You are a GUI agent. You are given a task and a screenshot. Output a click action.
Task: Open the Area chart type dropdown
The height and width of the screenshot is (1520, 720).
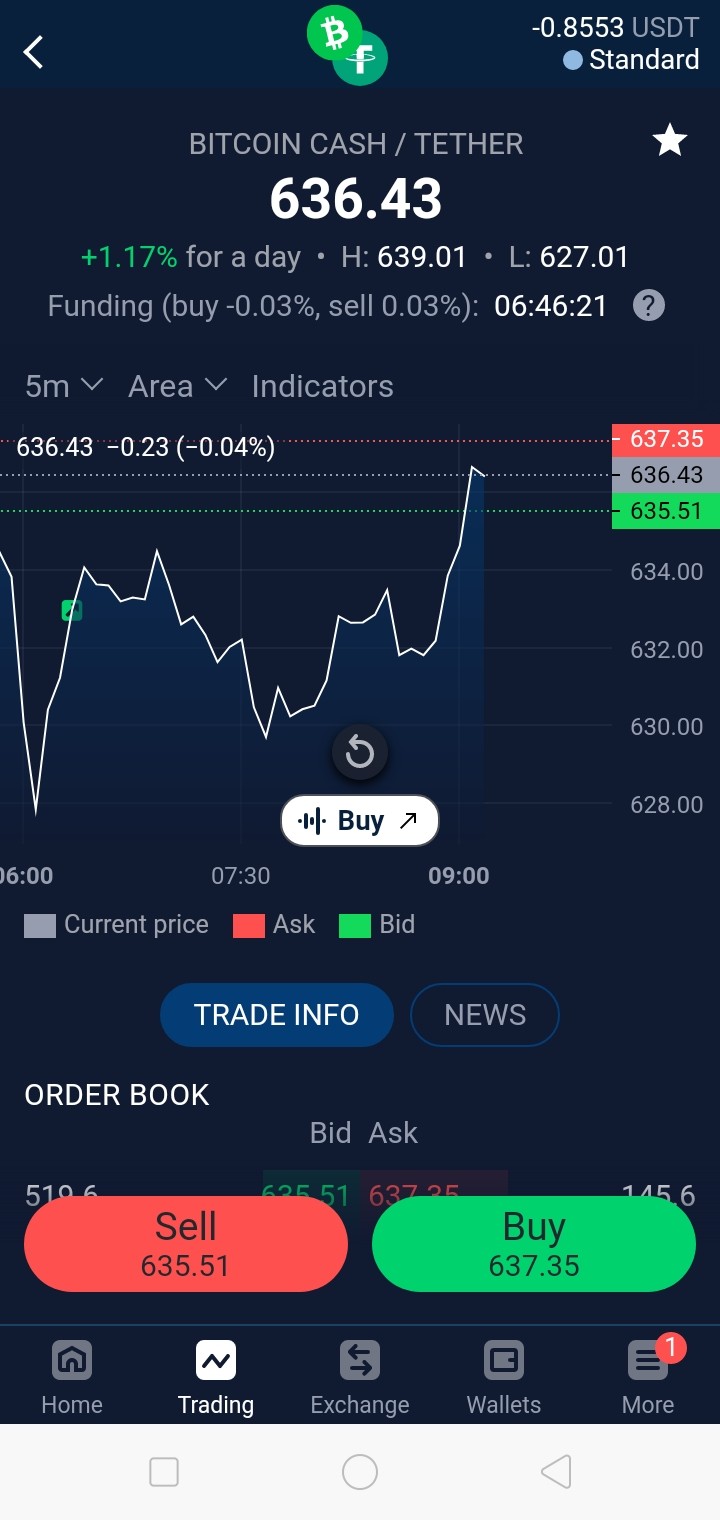click(x=178, y=386)
